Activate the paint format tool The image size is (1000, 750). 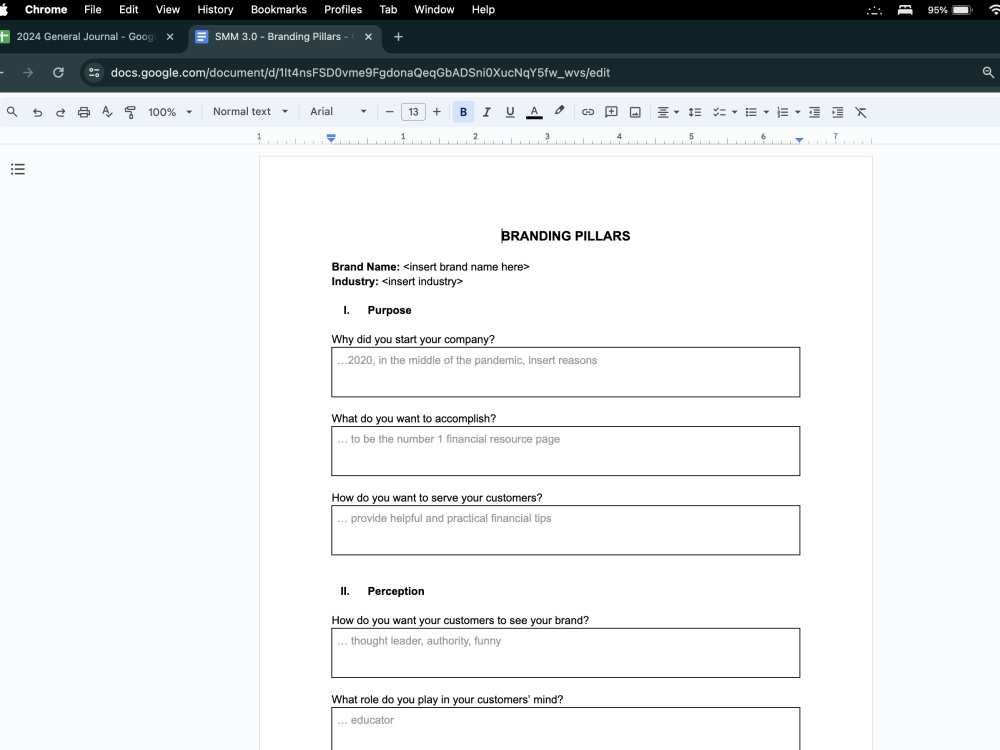point(130,112)
